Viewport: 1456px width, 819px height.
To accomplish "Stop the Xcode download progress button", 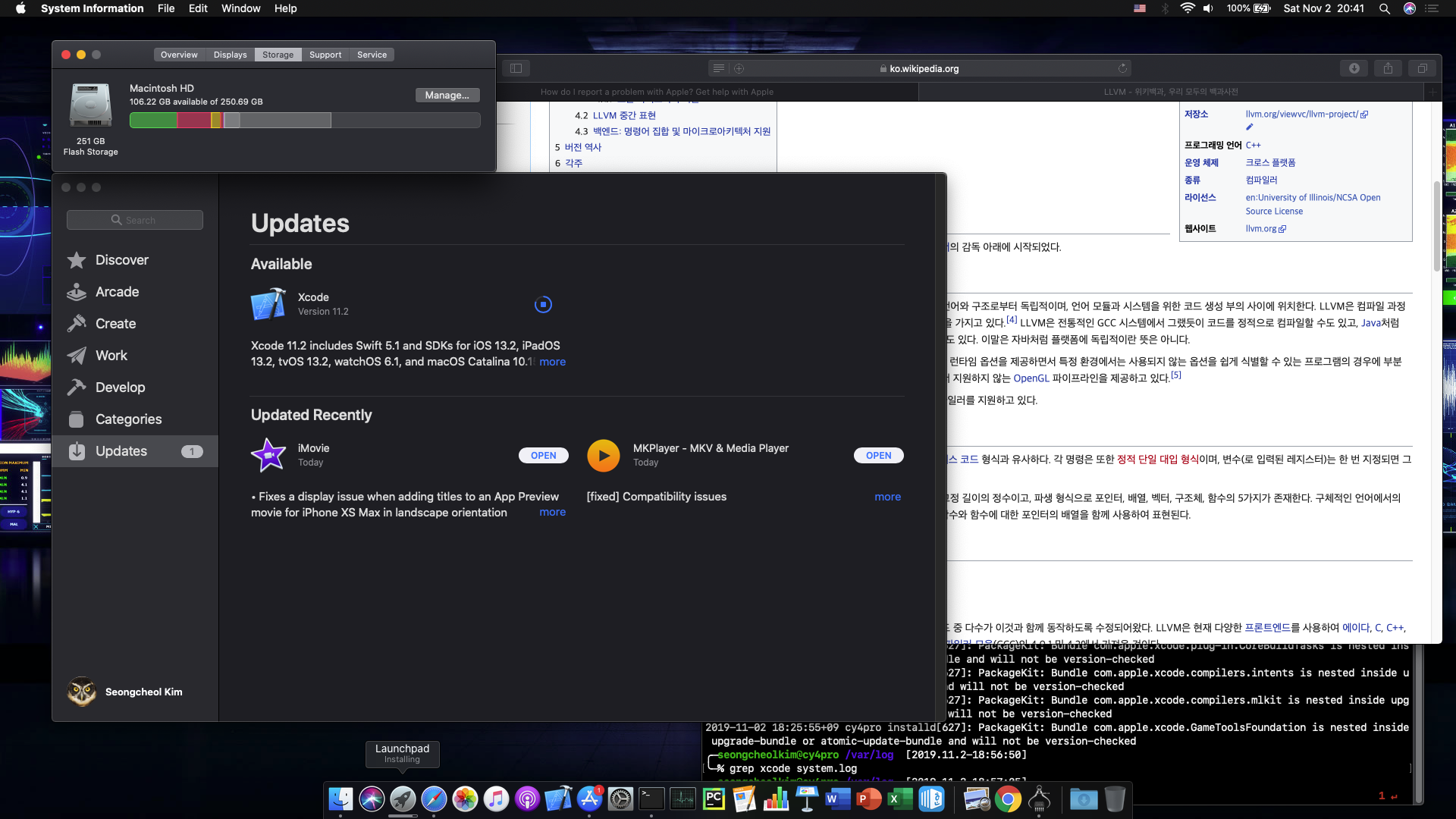I will 543,304.
